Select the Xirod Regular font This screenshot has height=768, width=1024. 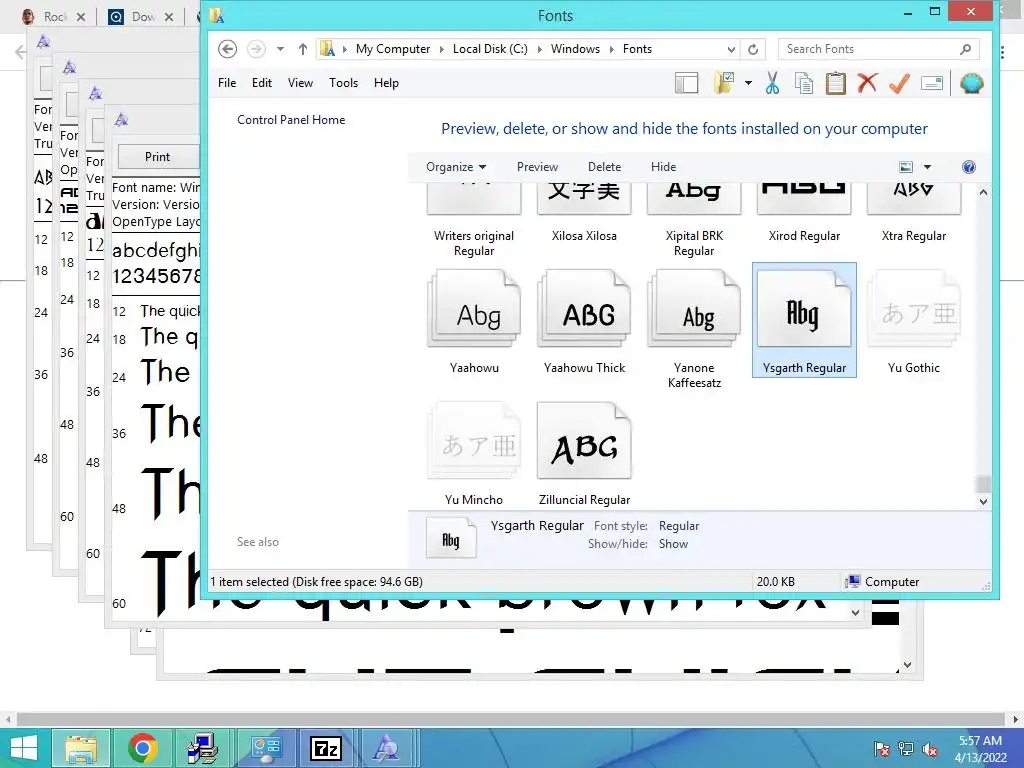coord(805,214)
